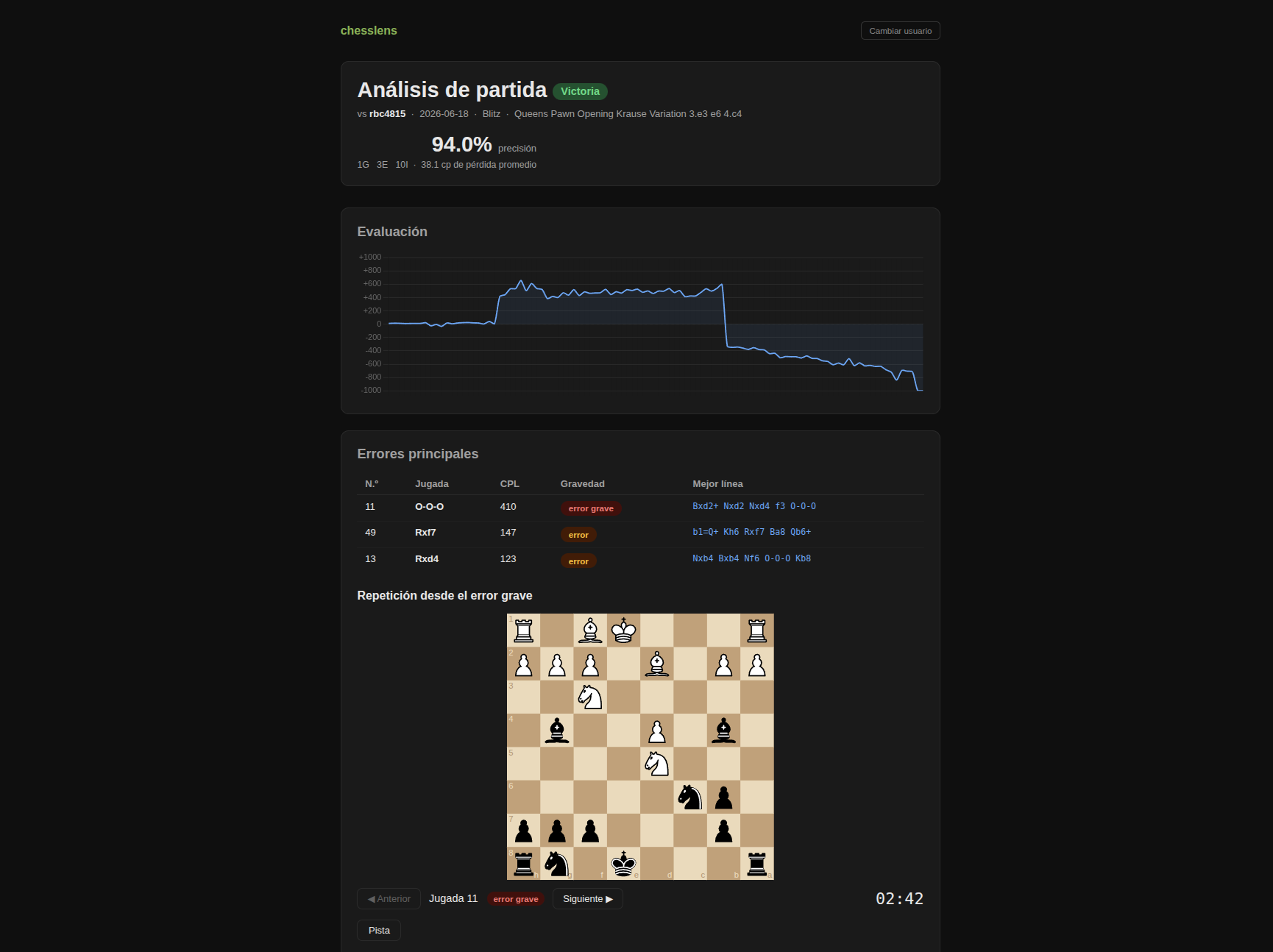Open best line b1=Q+ Kh6 Rxf7 Ba8 Qb6+
Viewport: 1273px width, 952px height.
751,532
